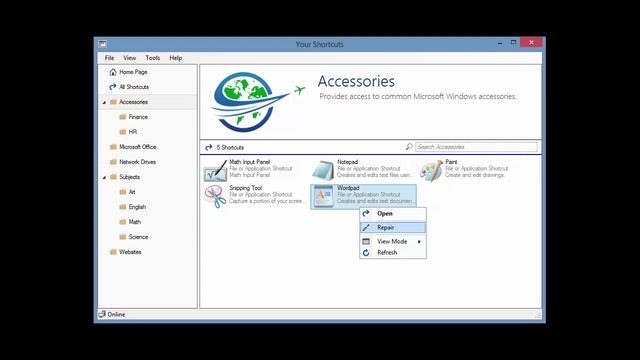The width and height of the screenshot is (640, 360).
Task: Click the Online status bar icon
Action: tap(102, 314)
